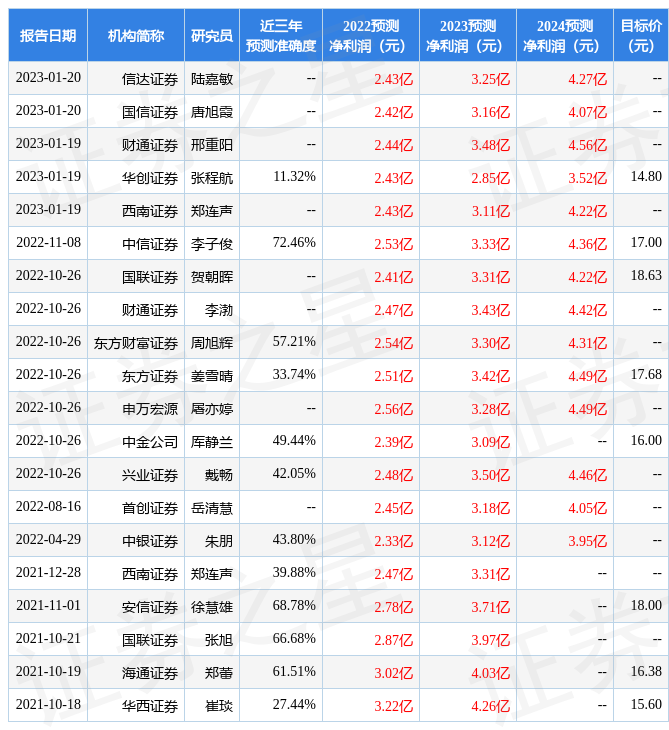Click the 33.74% accuracy value

[x=294, y=375]
